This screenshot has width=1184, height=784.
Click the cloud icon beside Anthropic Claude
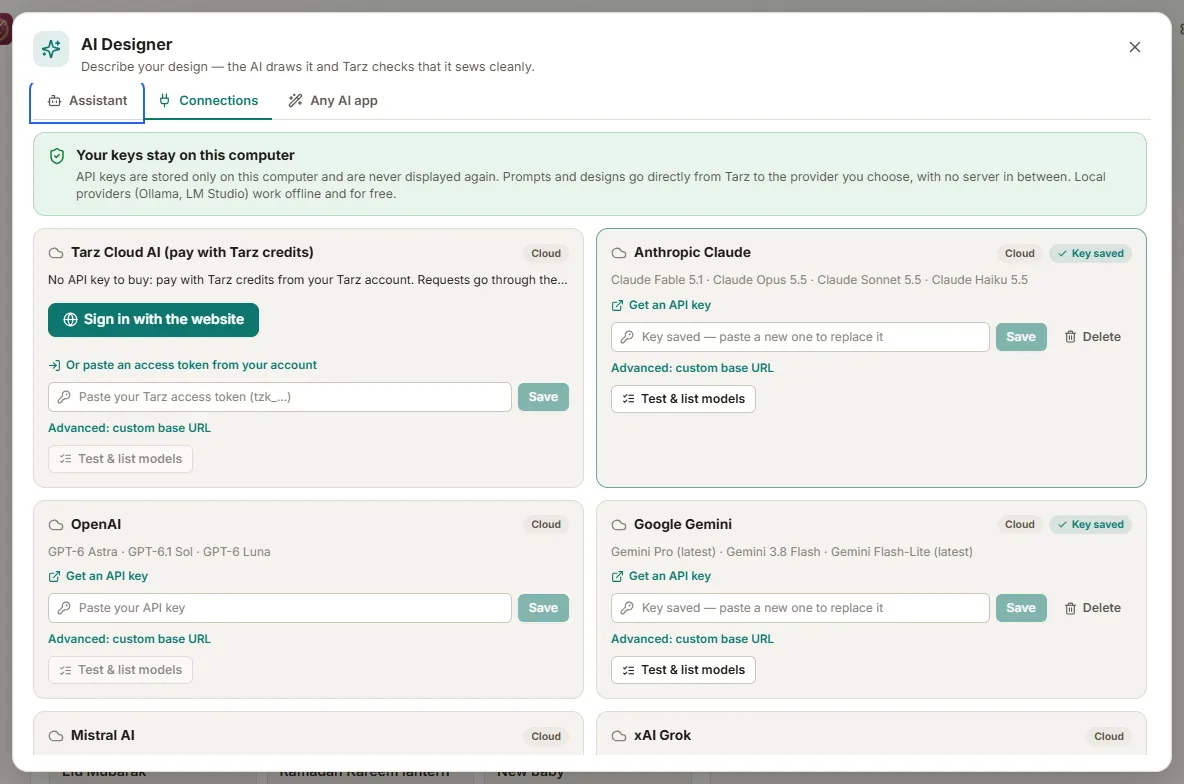pyautogui.click(x=619, y=253)
